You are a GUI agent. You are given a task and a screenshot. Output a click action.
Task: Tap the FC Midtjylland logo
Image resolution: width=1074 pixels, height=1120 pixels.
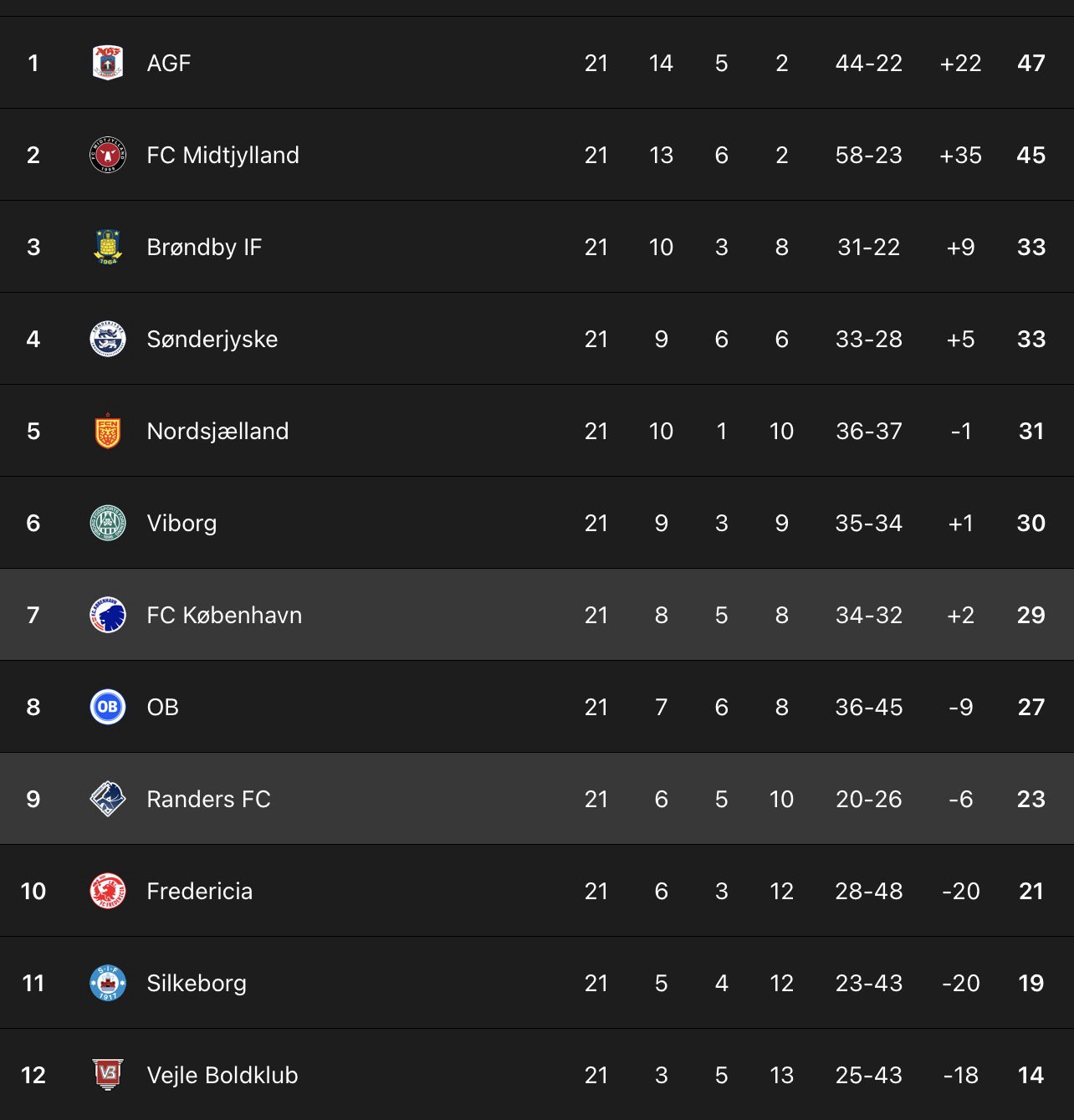pos(108,155)
